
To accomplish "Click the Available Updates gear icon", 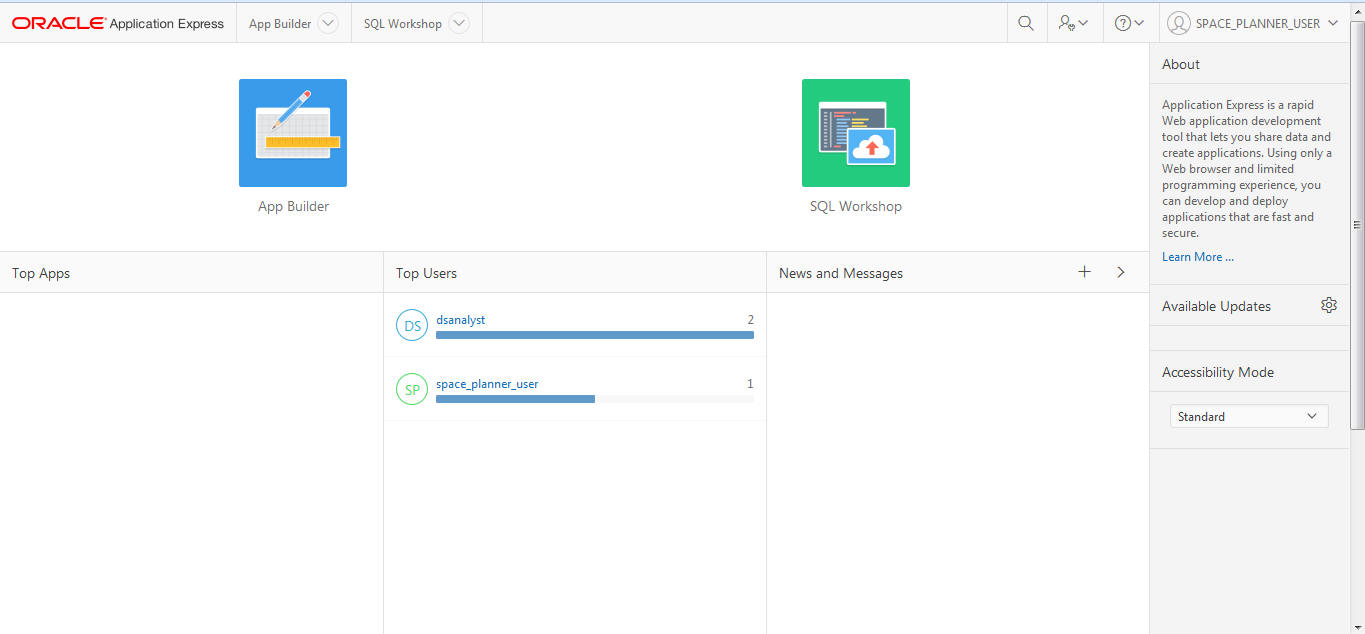I will [1328, 305].
